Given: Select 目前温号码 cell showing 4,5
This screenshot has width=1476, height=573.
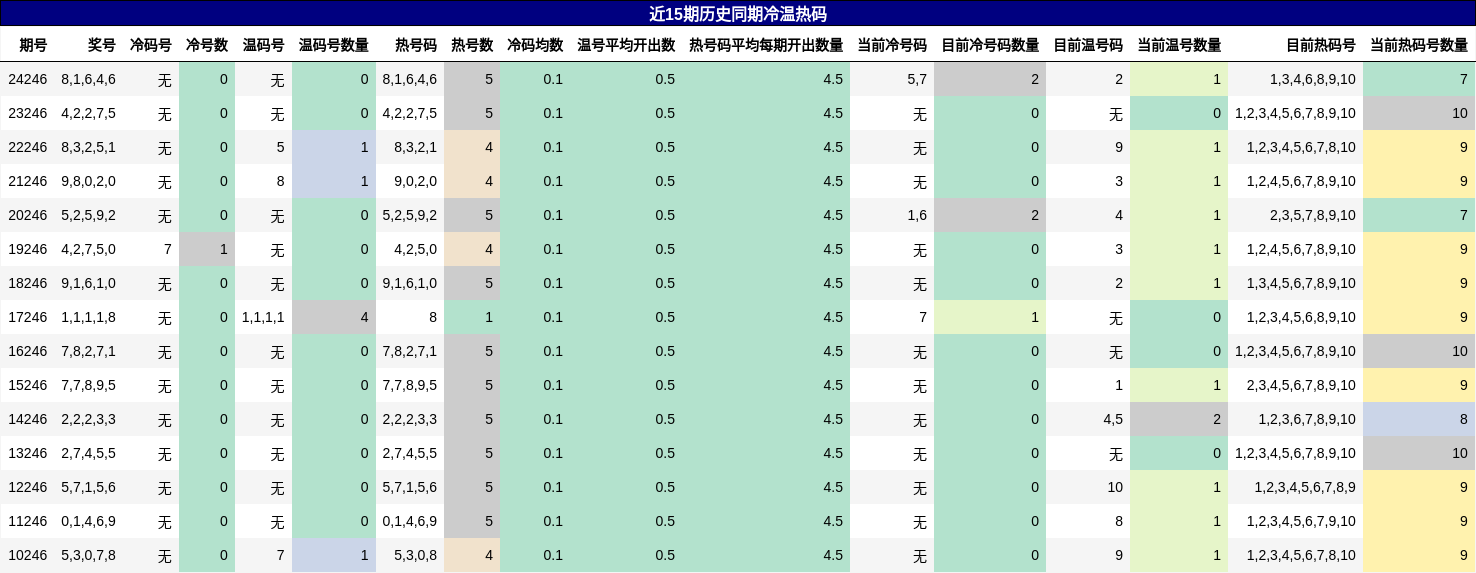Looking at the screenshot, I should coord(1113,419).
